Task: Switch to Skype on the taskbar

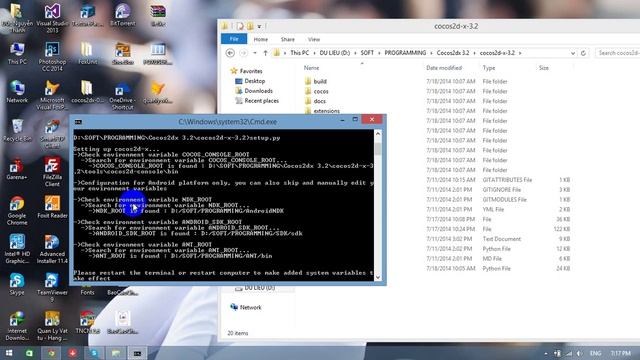Action: 94,353
